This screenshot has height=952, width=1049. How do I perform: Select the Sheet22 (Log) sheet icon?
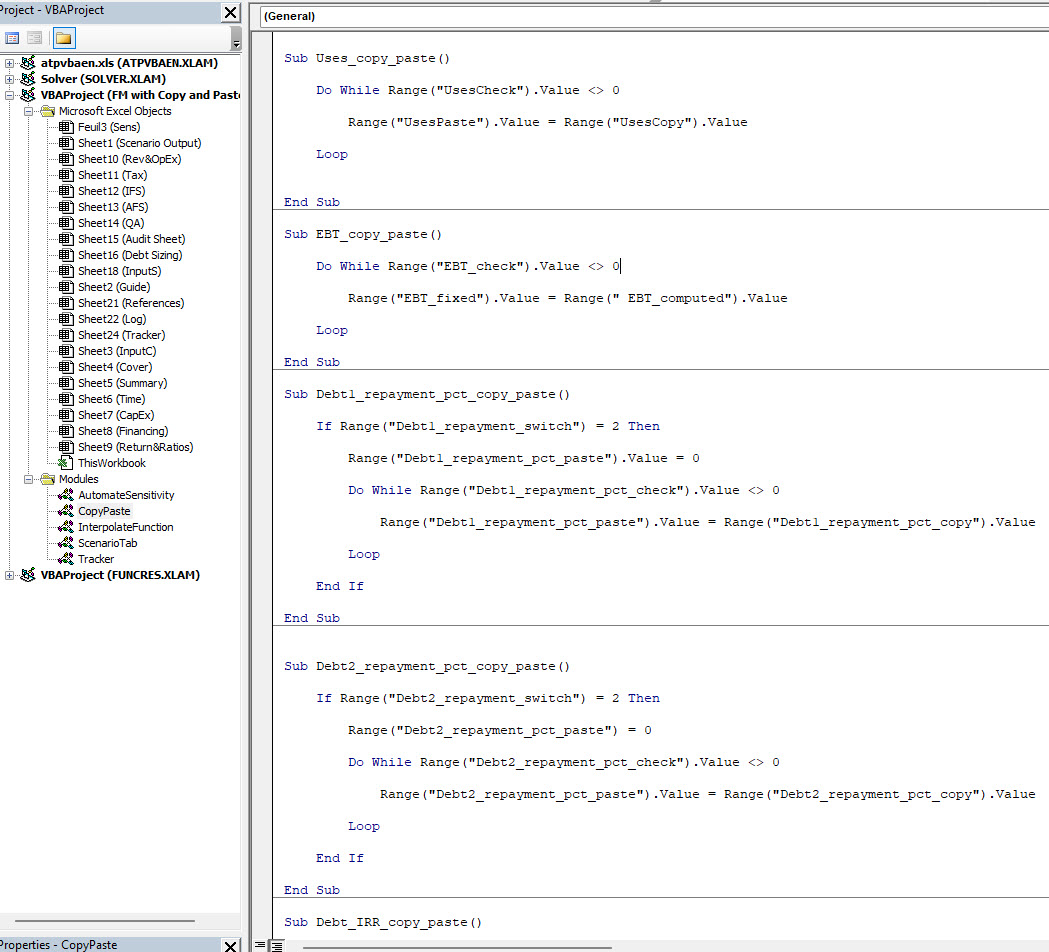click(x=66, y=319)
